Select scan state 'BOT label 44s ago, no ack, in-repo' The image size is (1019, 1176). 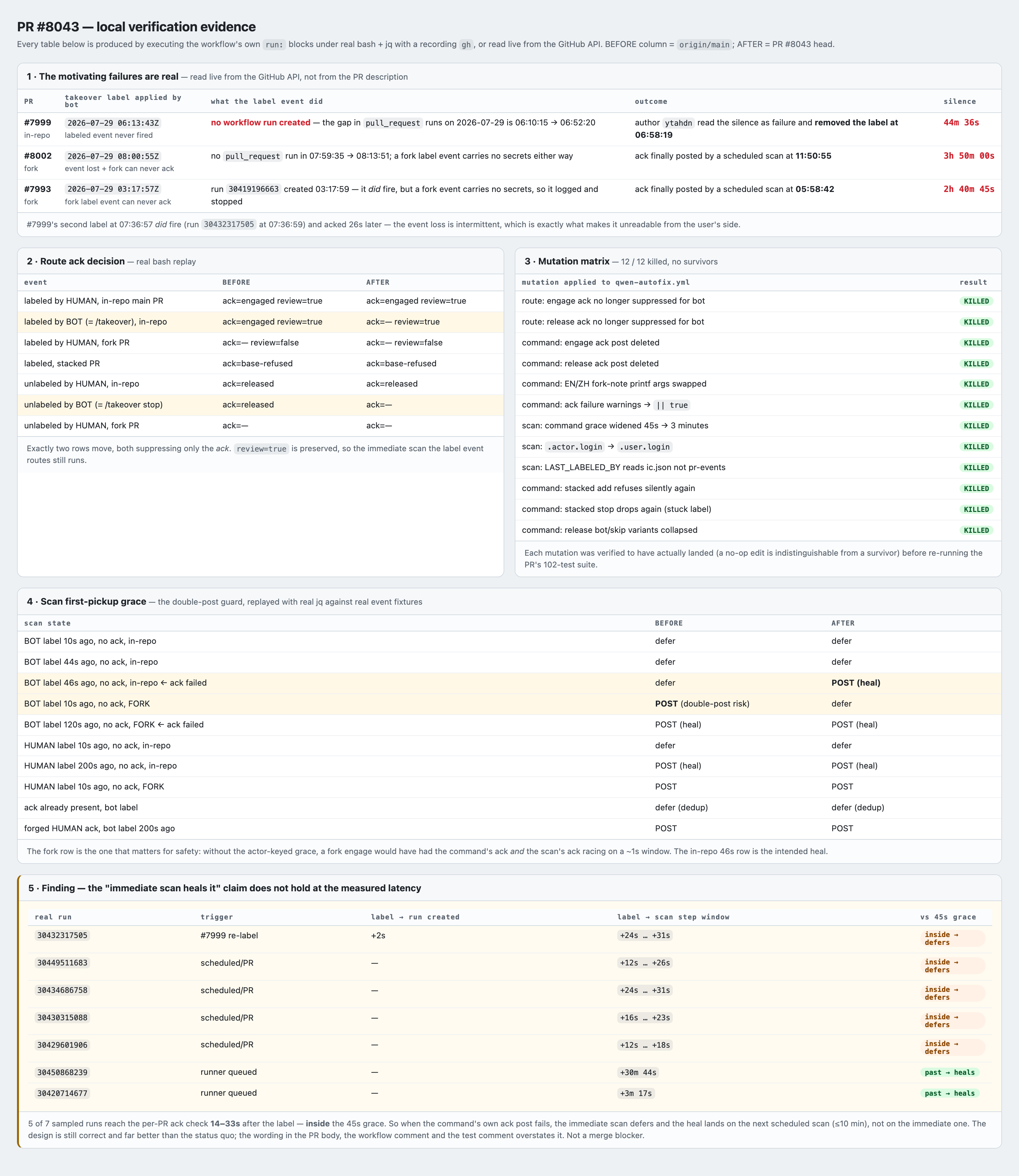(91, 661)
